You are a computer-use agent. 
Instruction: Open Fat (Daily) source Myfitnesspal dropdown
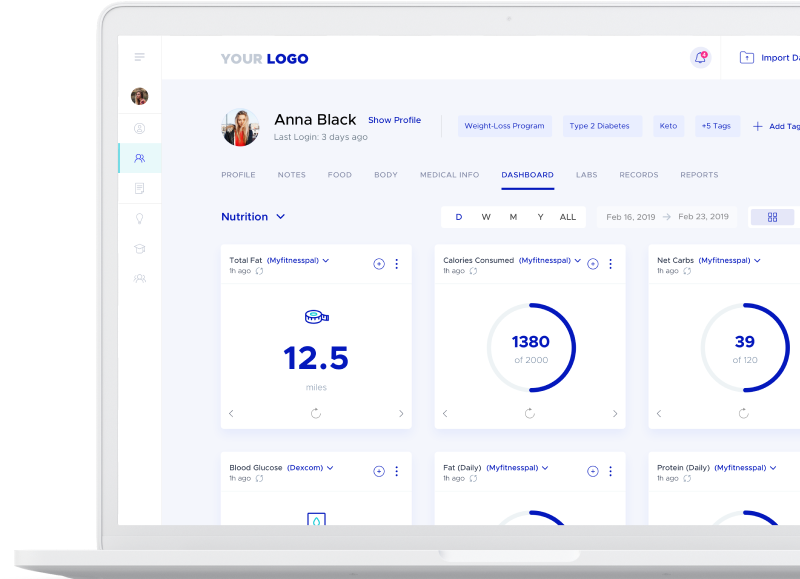click(x=517, y=468)
